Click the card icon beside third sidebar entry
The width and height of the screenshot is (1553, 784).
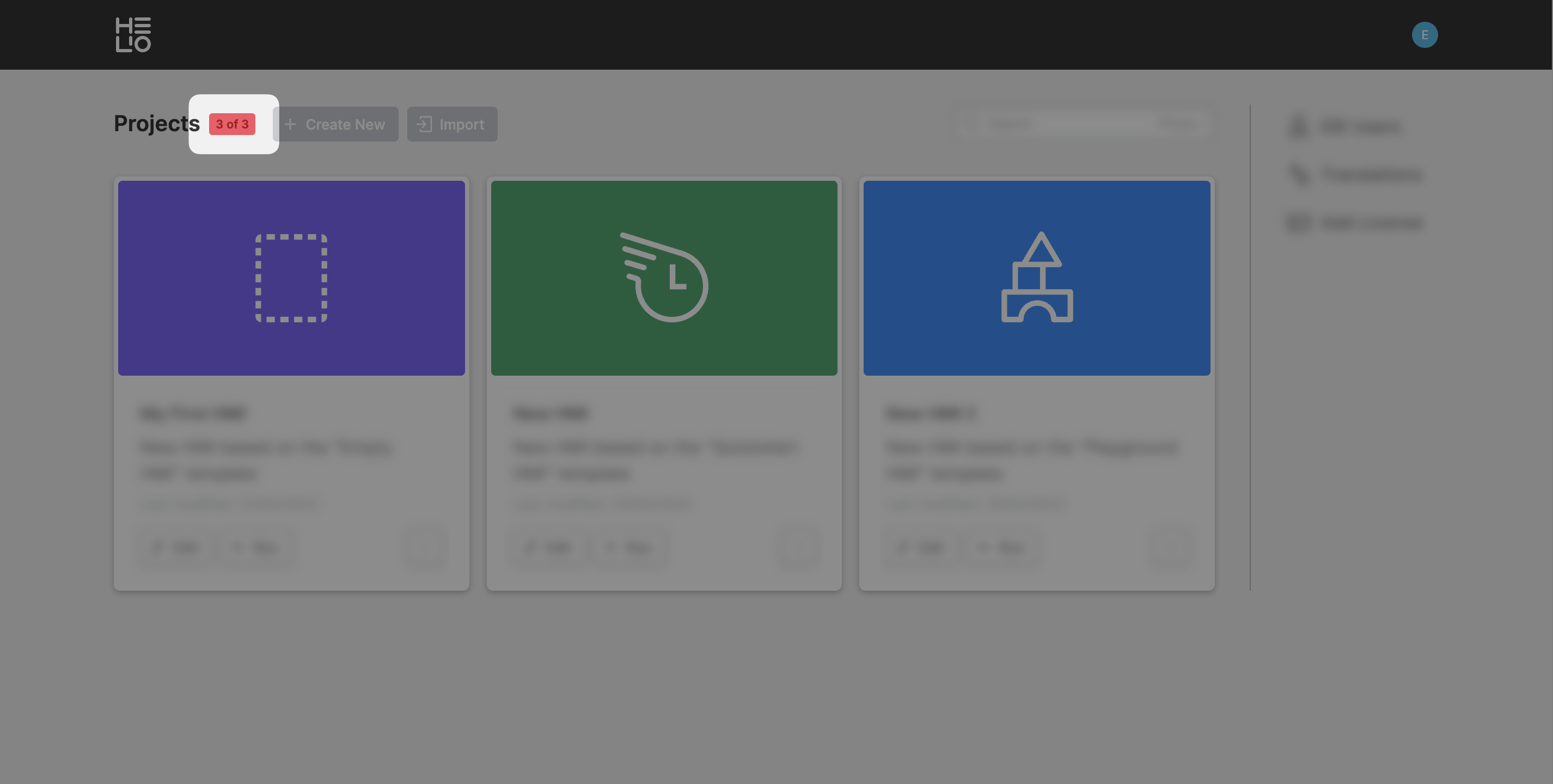1298,222
